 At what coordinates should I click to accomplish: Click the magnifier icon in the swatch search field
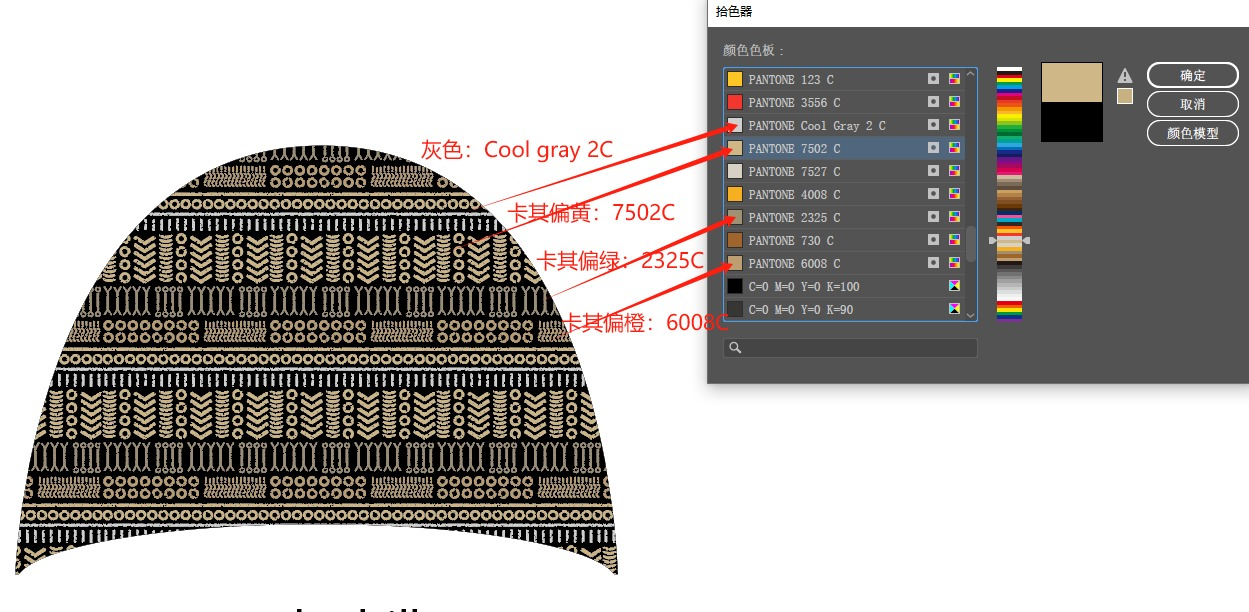[x=735, y=348]
